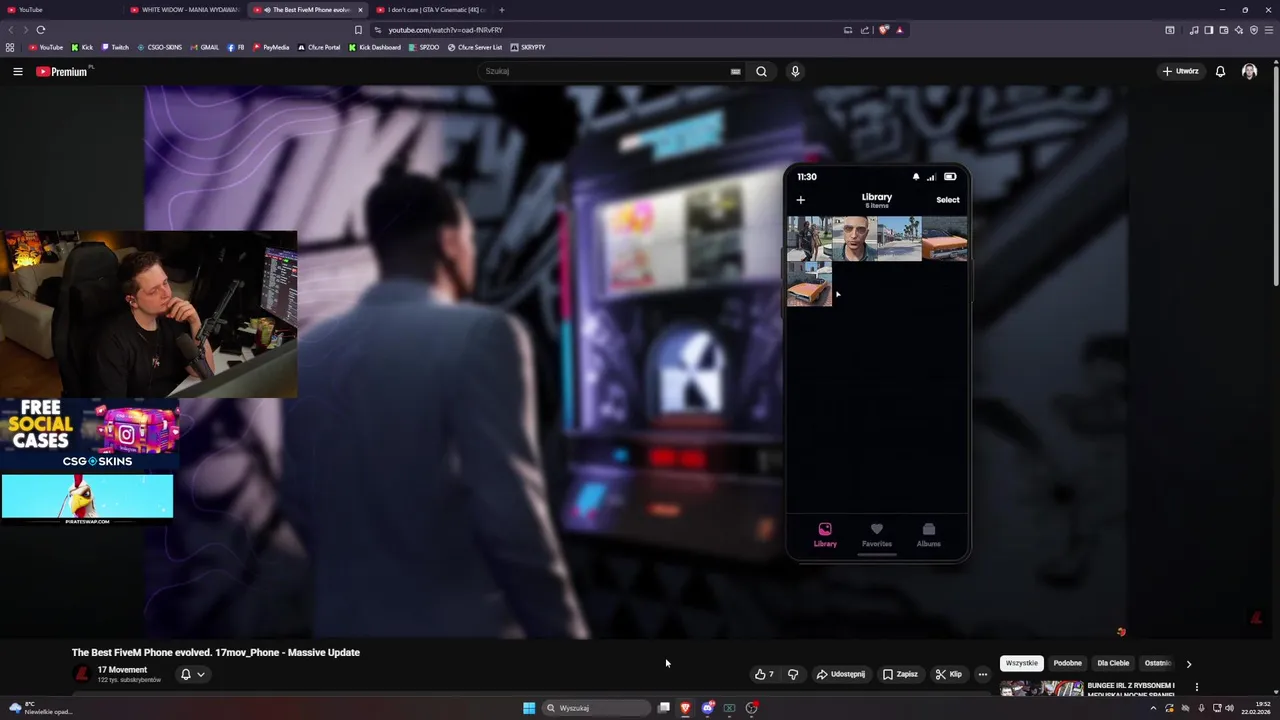This screenshot has height=720, width=1280.
Task: Go to YouTube Premium home via logo
Action: point(62,71)
